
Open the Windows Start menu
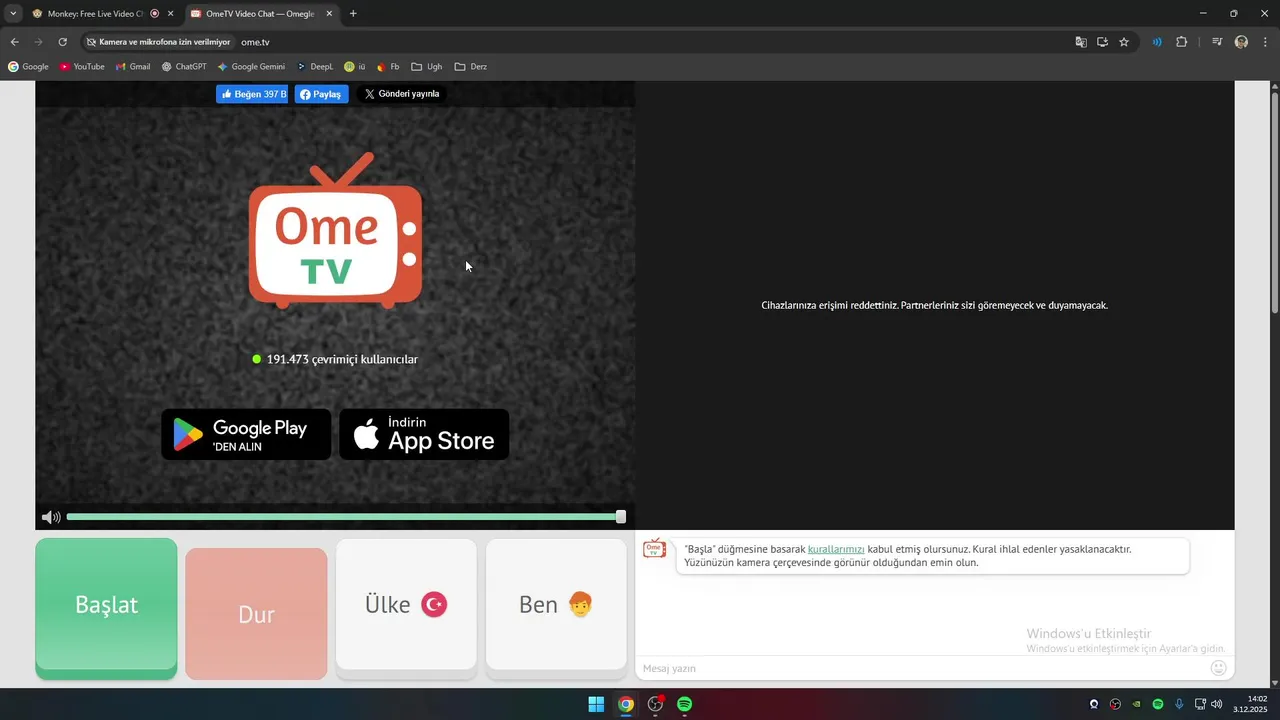[596, 704]
